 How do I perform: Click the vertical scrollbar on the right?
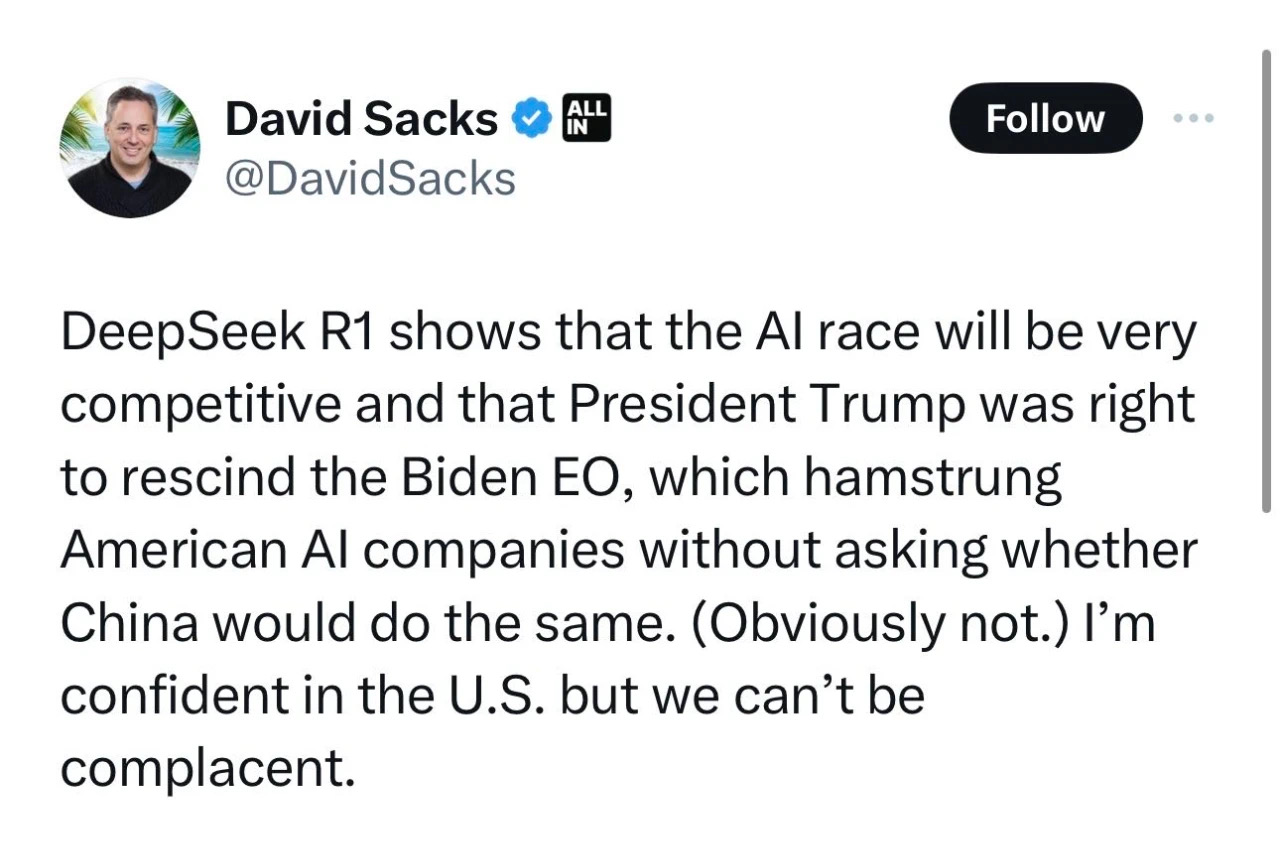(x=1268, y=280)
